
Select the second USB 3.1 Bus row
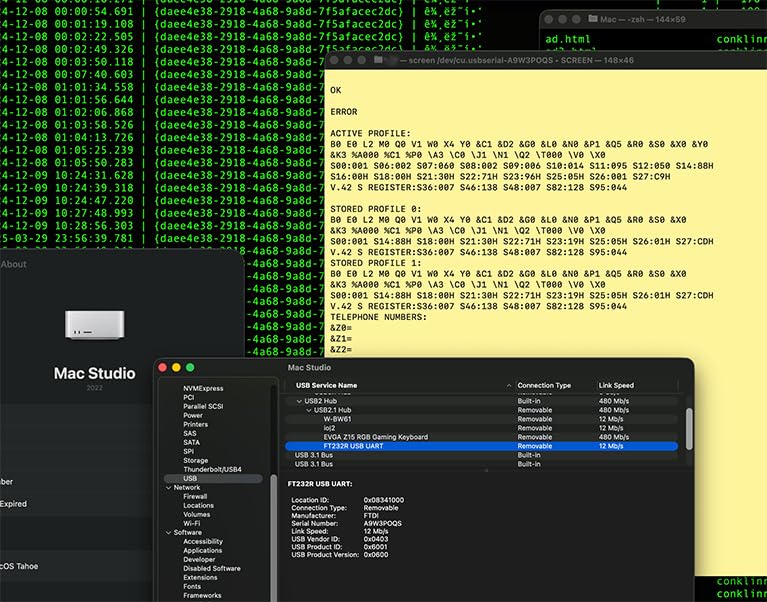tap(482, 464)
